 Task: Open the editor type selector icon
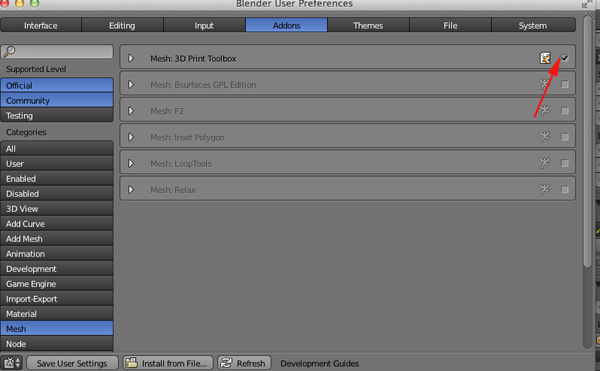pos(12,363)
